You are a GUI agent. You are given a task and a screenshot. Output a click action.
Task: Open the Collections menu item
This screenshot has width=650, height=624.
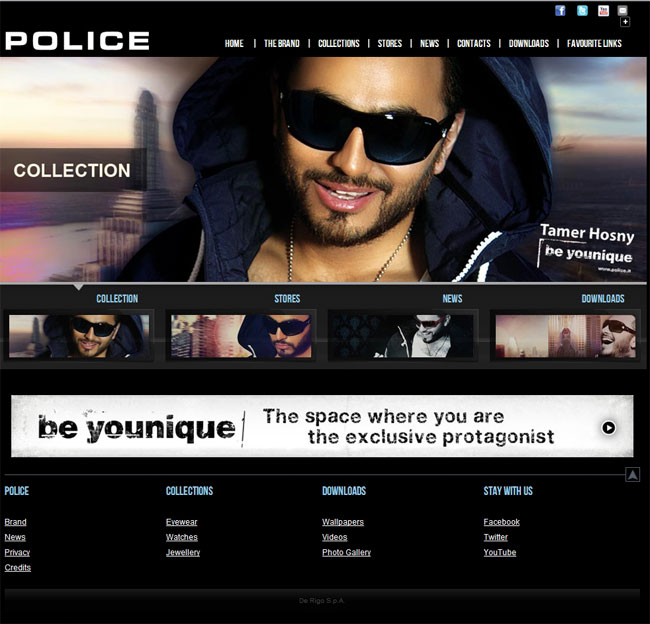point(338,44)
